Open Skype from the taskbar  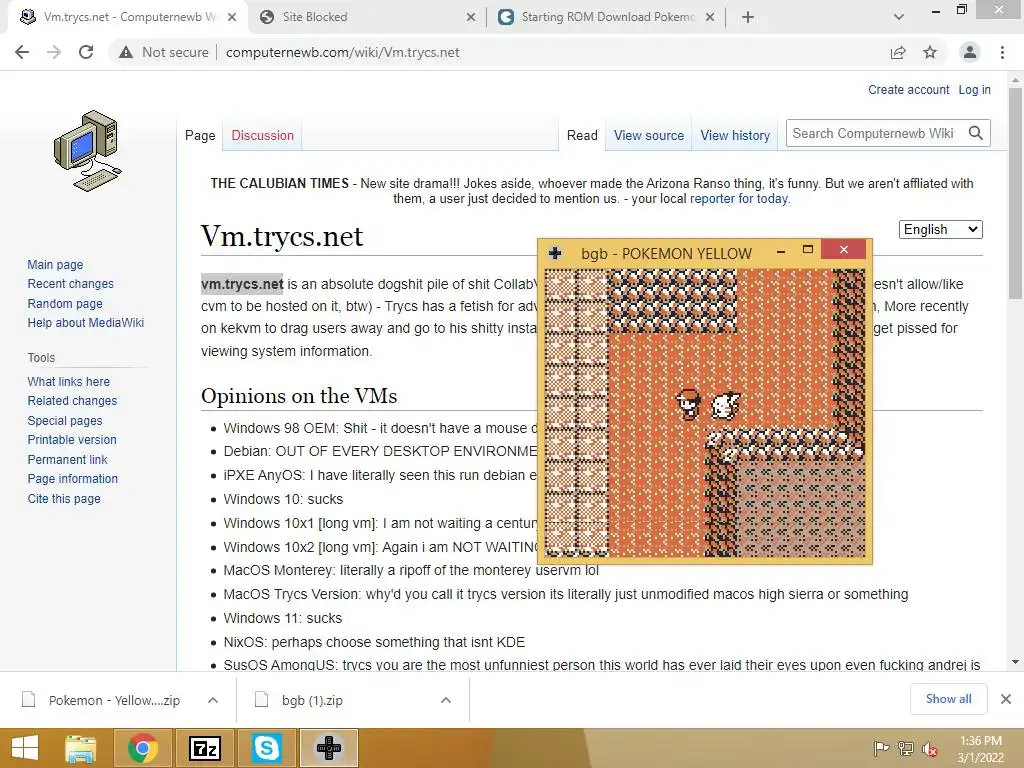tap(266, 748)
